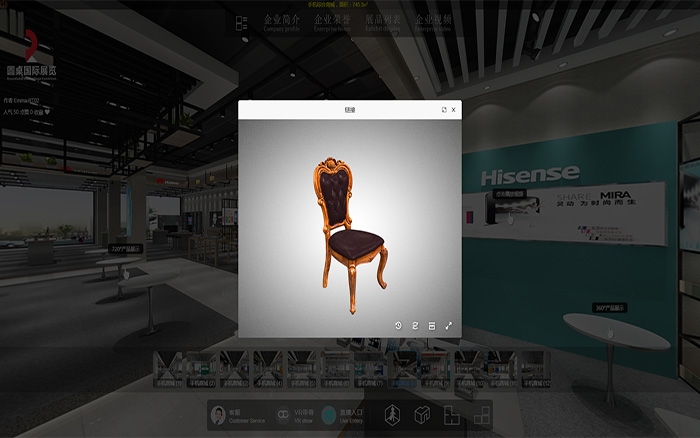The width and height of the screenshot is (700, 438).
Task: Click the heart like icon under the logo
Action: click(47, 112)
